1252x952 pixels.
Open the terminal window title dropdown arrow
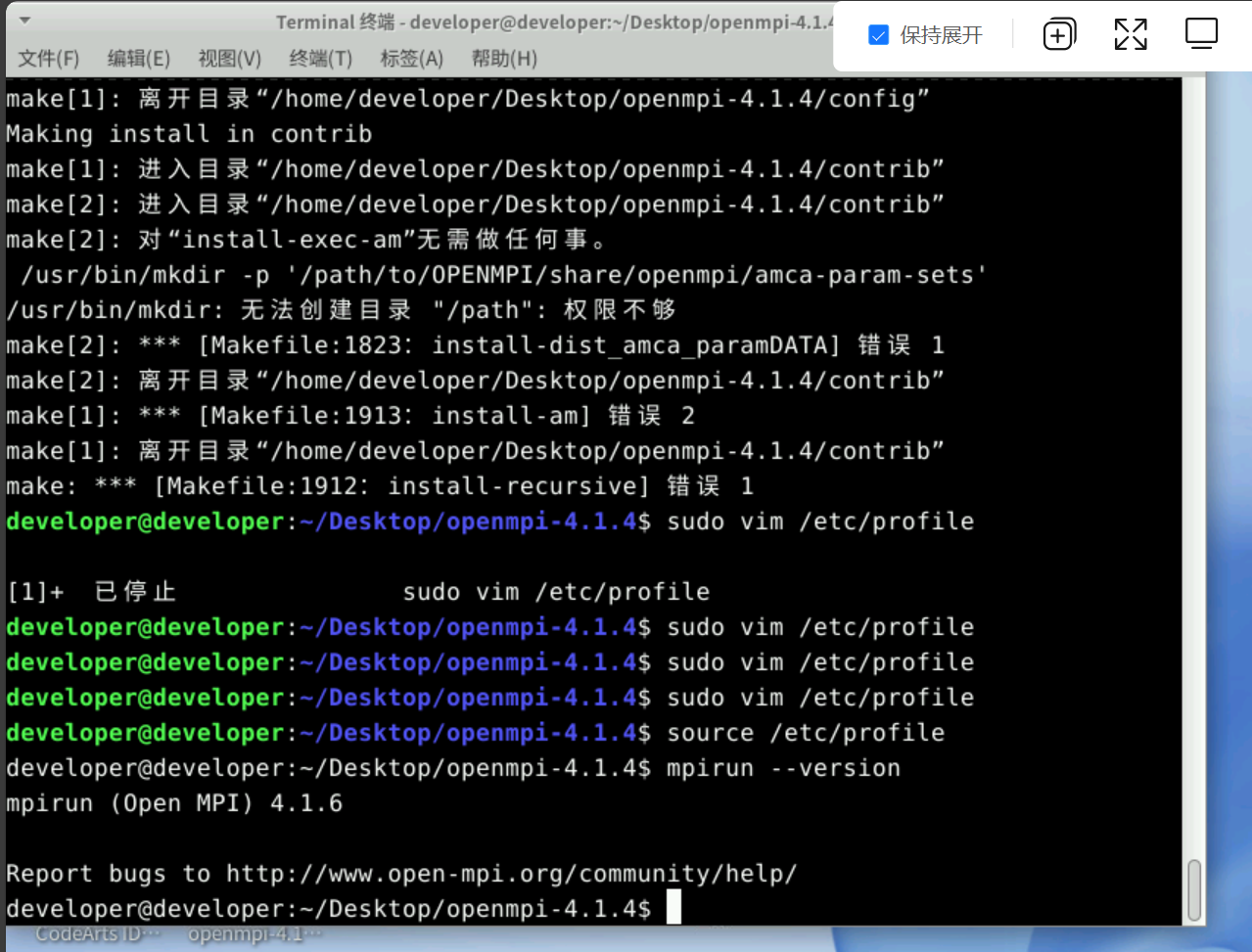pos(24,21)
